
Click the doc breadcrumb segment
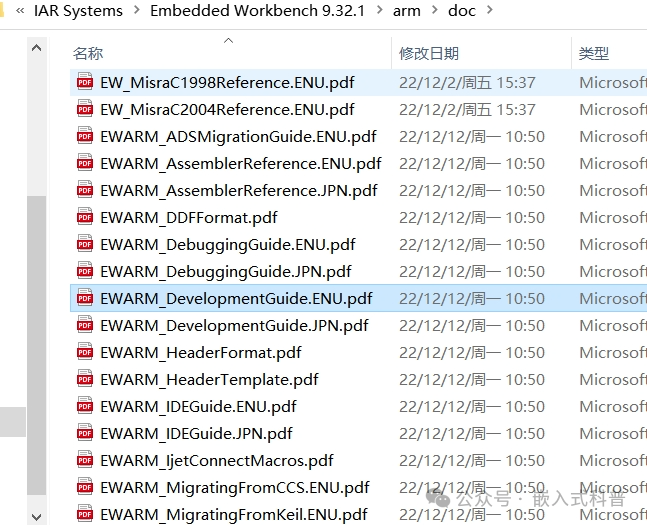462,11
